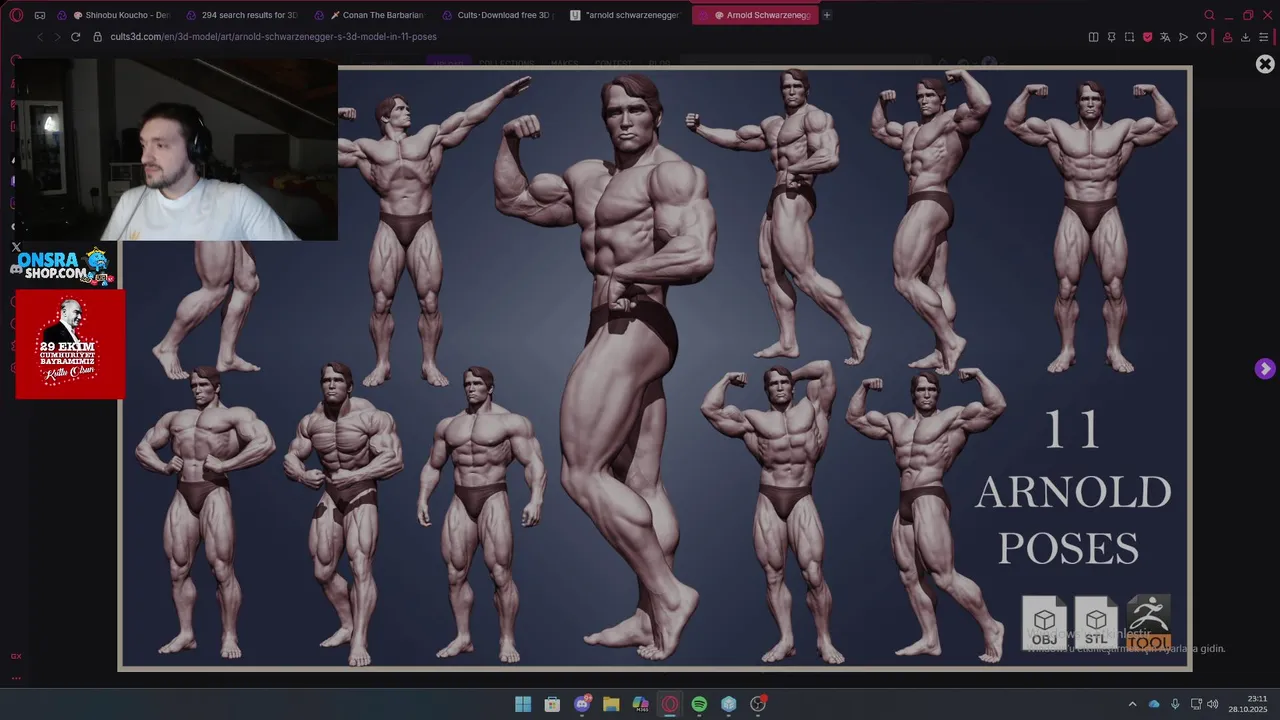Screen dimensions: 1280x720
Task: Close the image lightbox with the X button
Action: (1265, 64)
